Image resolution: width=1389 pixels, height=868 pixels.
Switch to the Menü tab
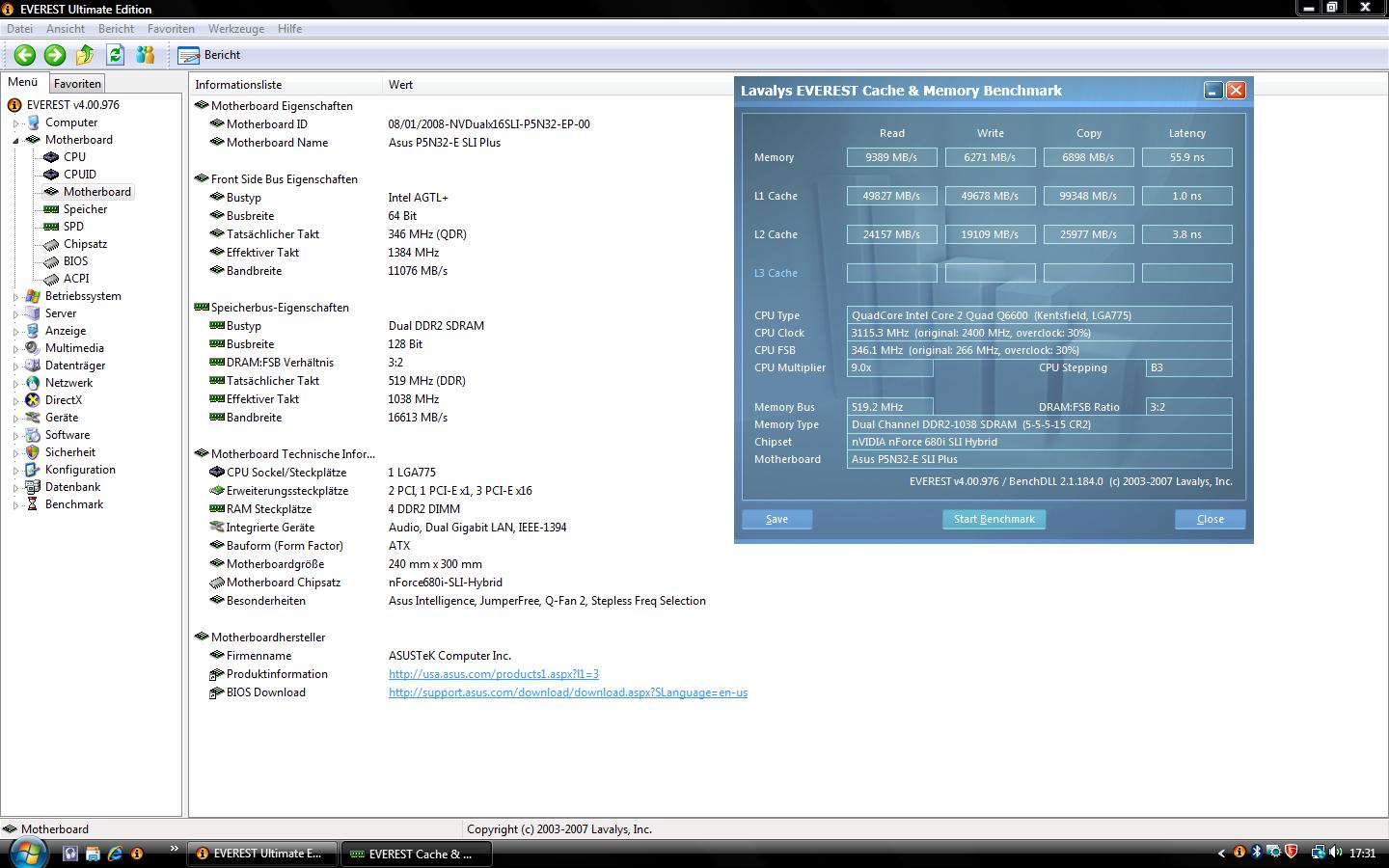(23, 83)
